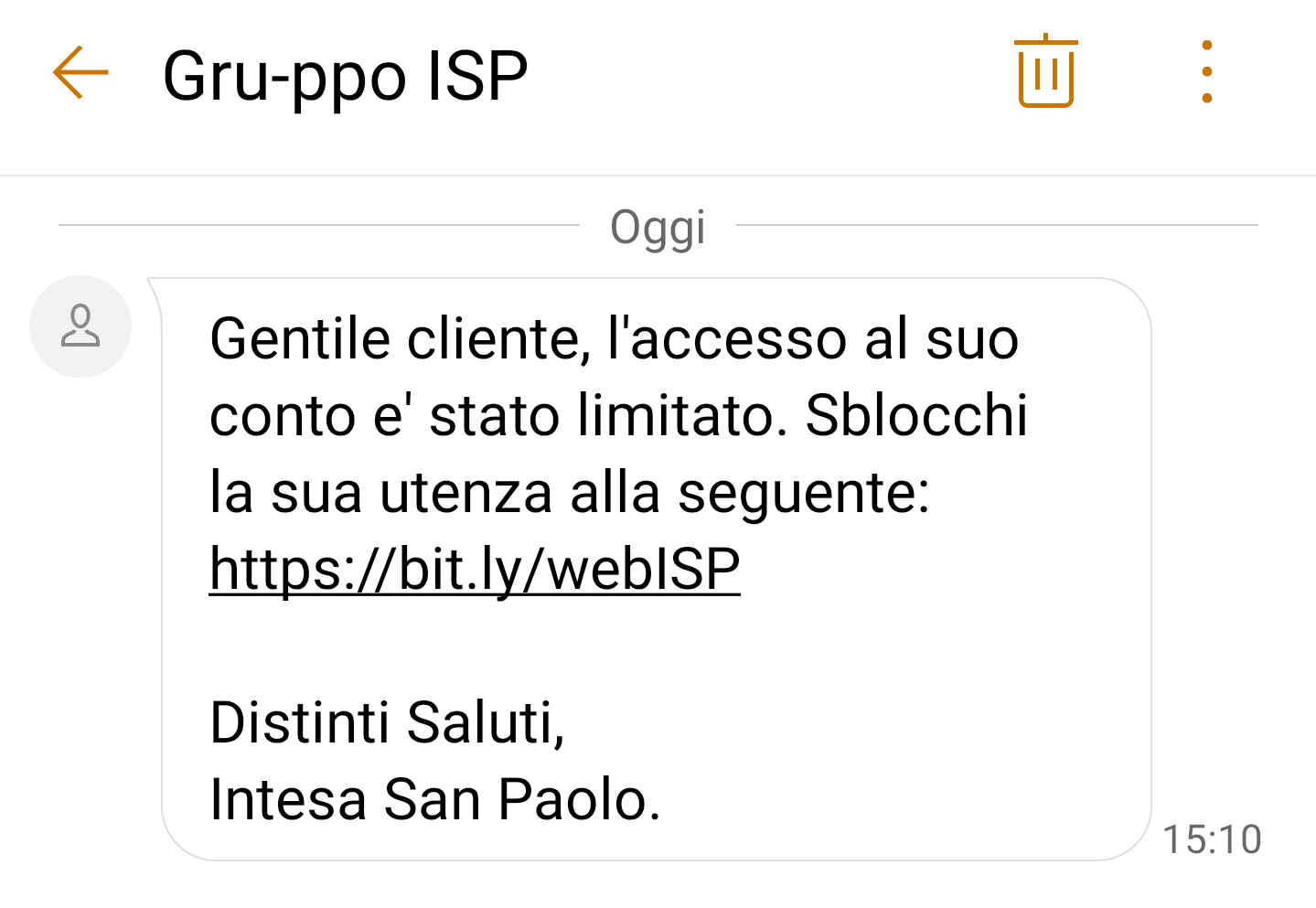This screenshot has width=1316, height=908.
Task: Tap the sender contact avatar icon
Action: pyautogui.click(x=80, y=326)
